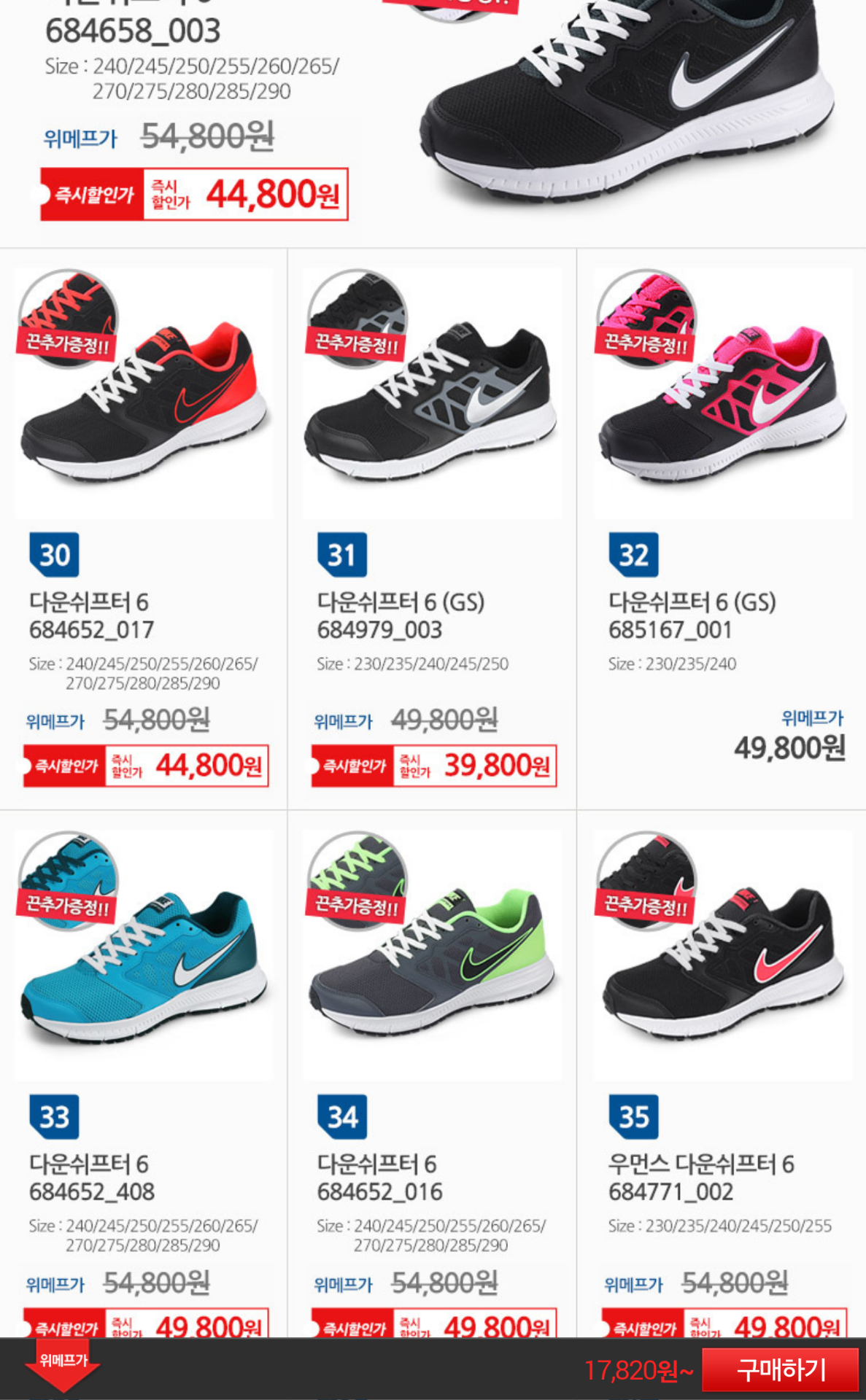The image size is (866, 1400).
Task: Select number badge 31 icon
Action: click(342, 556)
